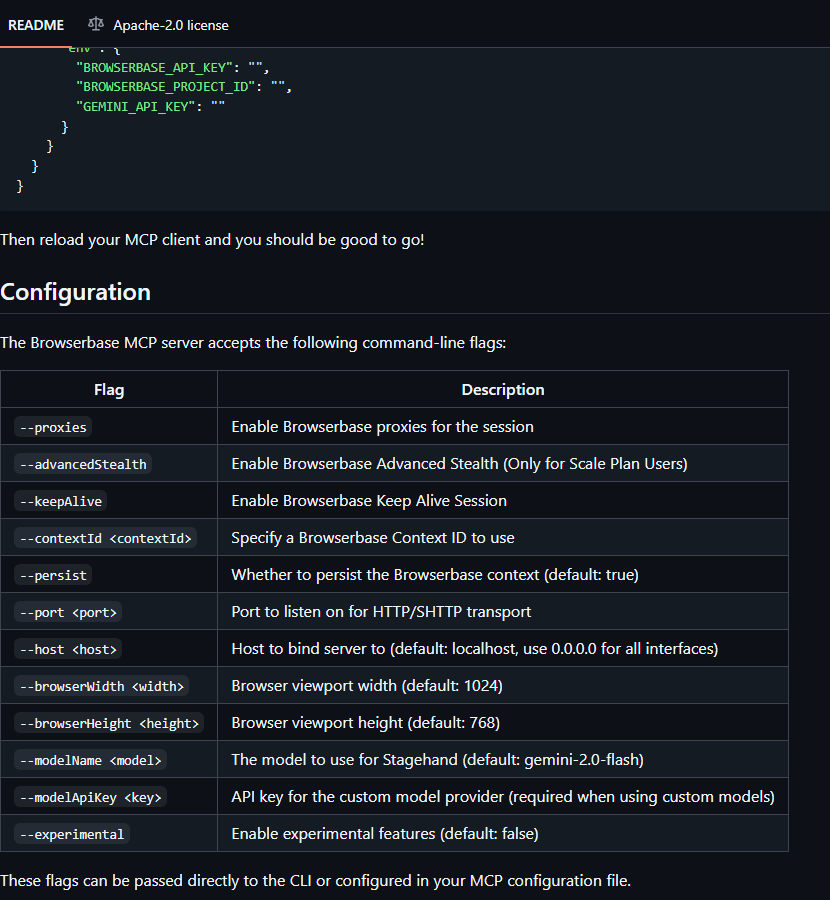The image size is (830, 900).
Task: Click the 'accepts the following command-line flags' sentence
Action: 253,343
